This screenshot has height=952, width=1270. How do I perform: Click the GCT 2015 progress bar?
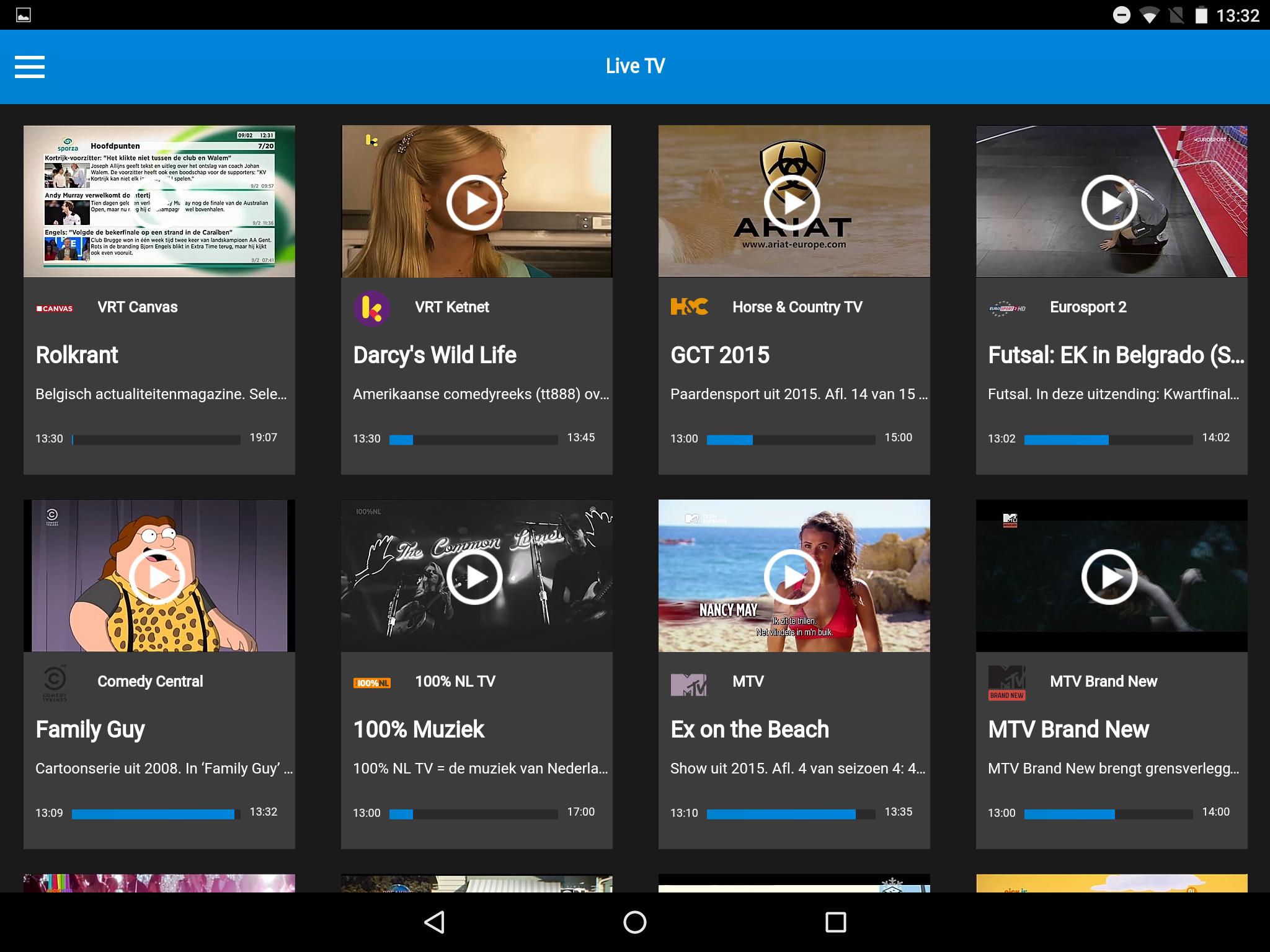coord(791,439)
